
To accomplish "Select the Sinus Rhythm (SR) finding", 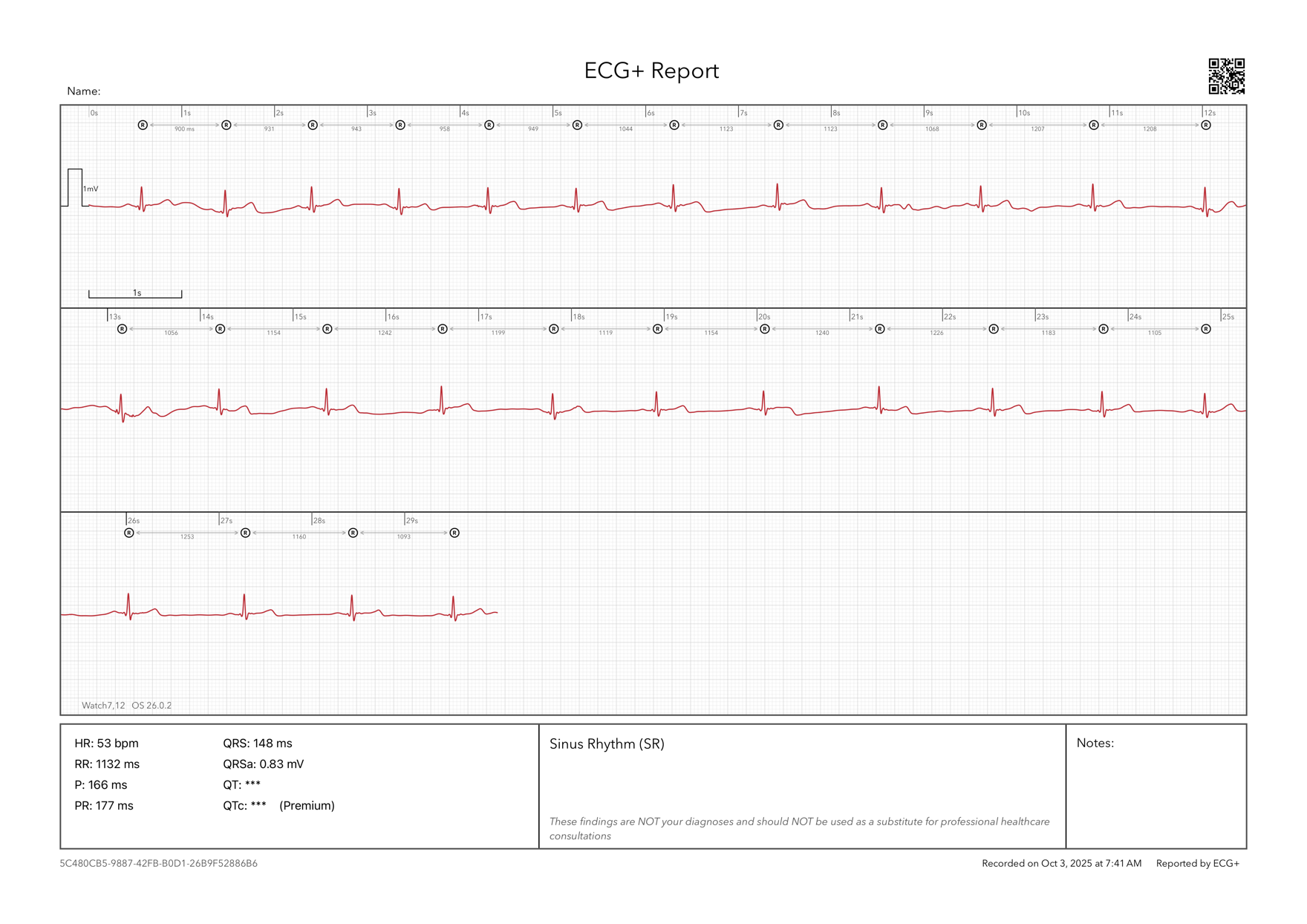I will pyautogui.click(x=607, y=744).
